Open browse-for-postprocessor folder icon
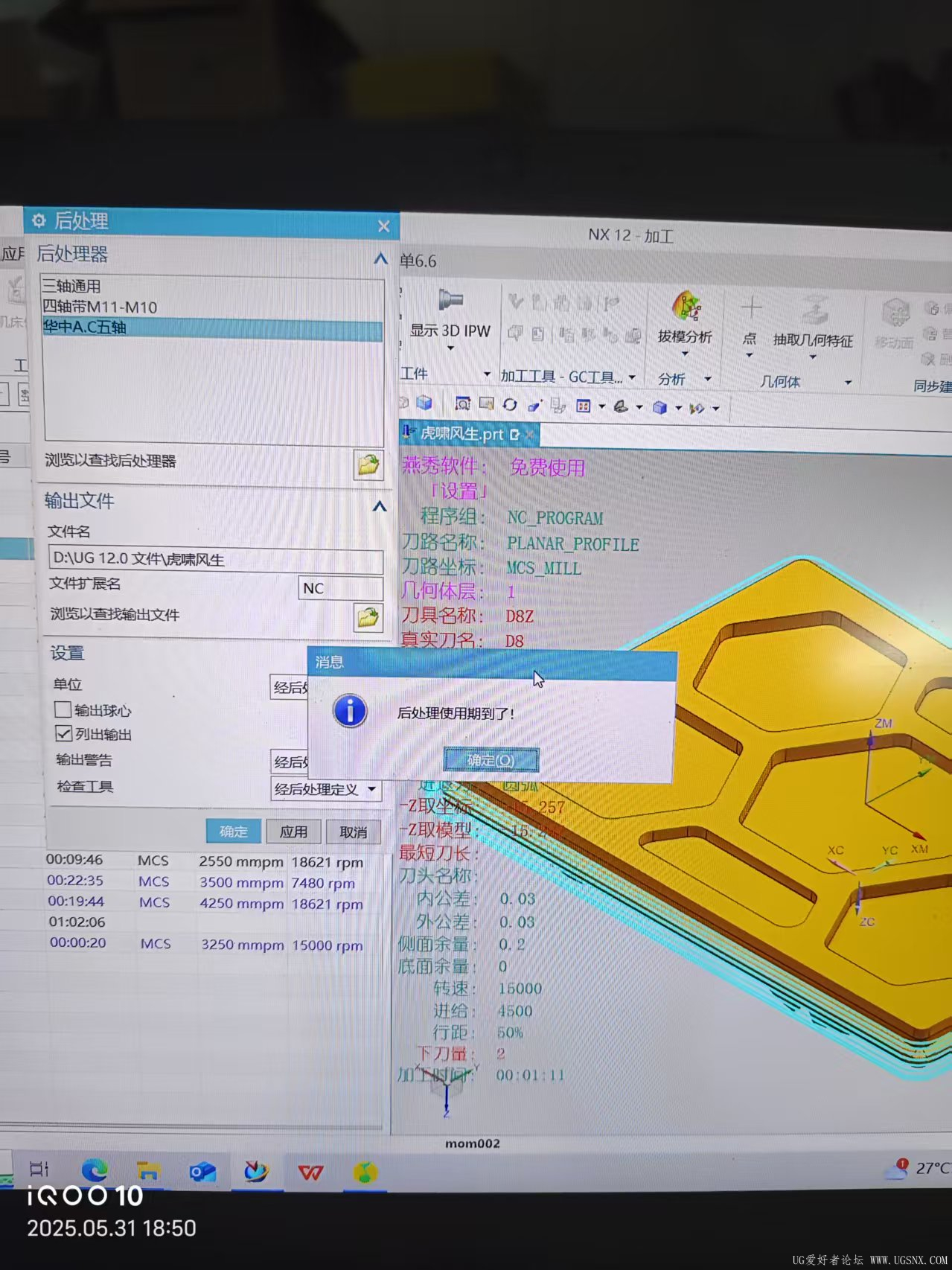952x1270 pixels. coord(368,465)
